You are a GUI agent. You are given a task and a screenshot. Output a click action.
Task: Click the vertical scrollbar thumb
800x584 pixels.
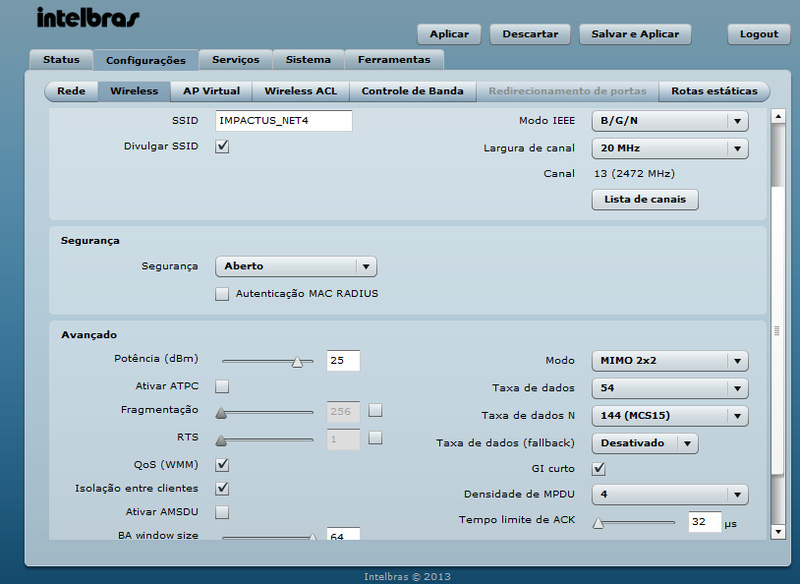778,331
